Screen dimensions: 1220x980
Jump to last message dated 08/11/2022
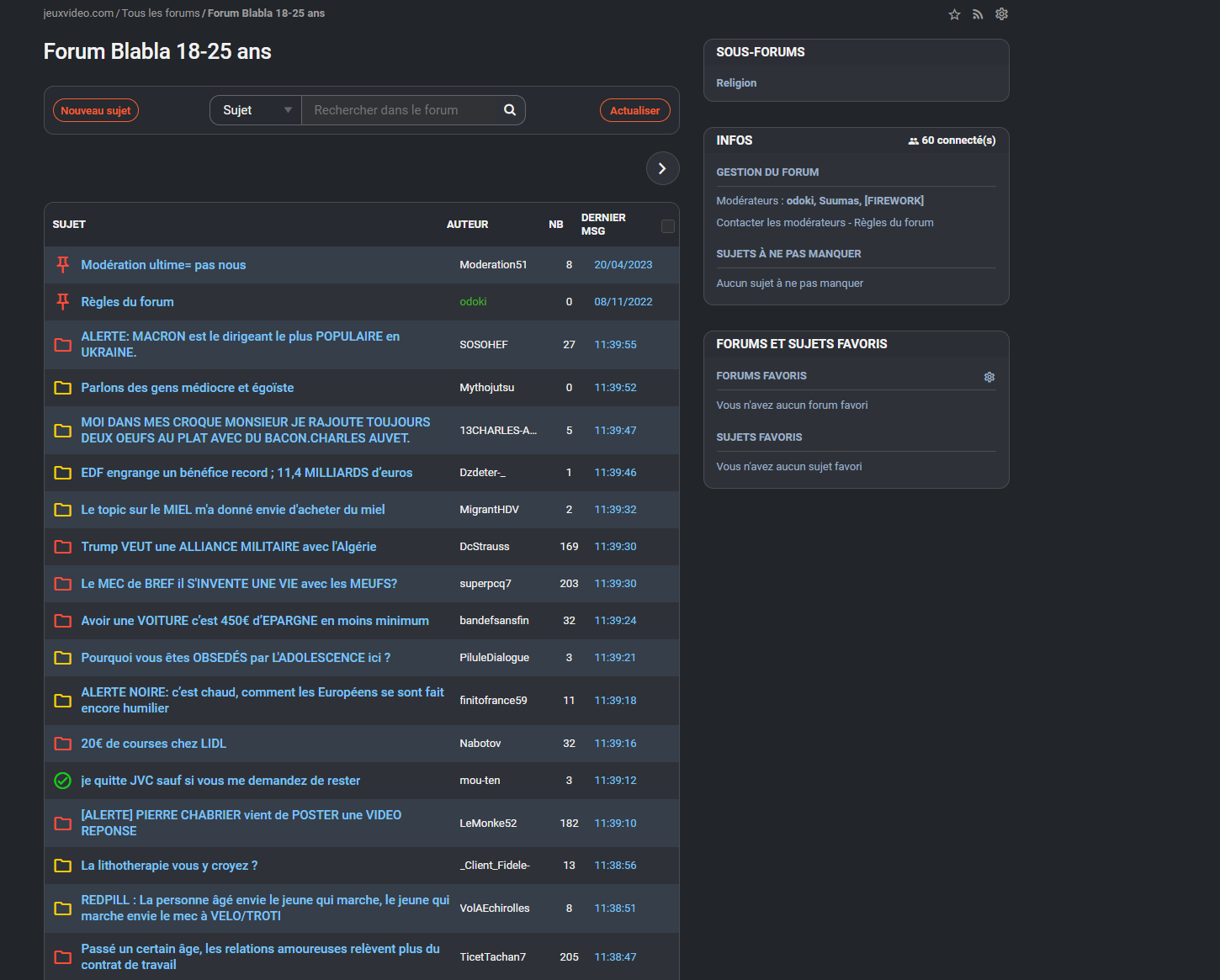[623, 302]
